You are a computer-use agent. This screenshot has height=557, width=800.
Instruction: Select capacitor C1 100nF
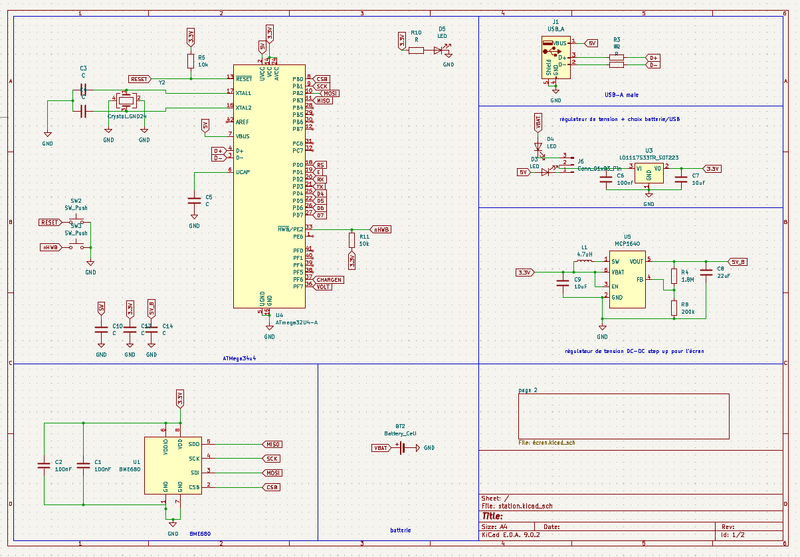click(83, 465)
